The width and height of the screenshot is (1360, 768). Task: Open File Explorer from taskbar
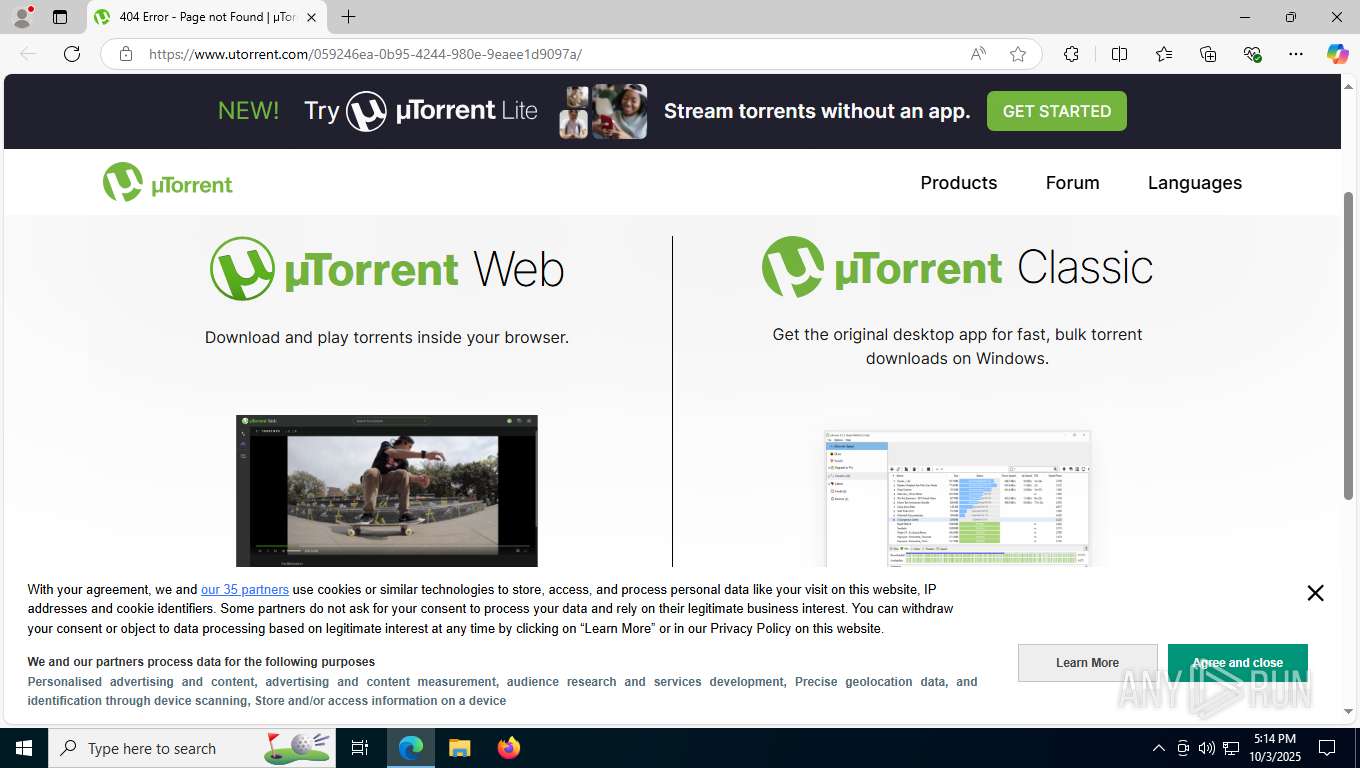click(459, 748)
